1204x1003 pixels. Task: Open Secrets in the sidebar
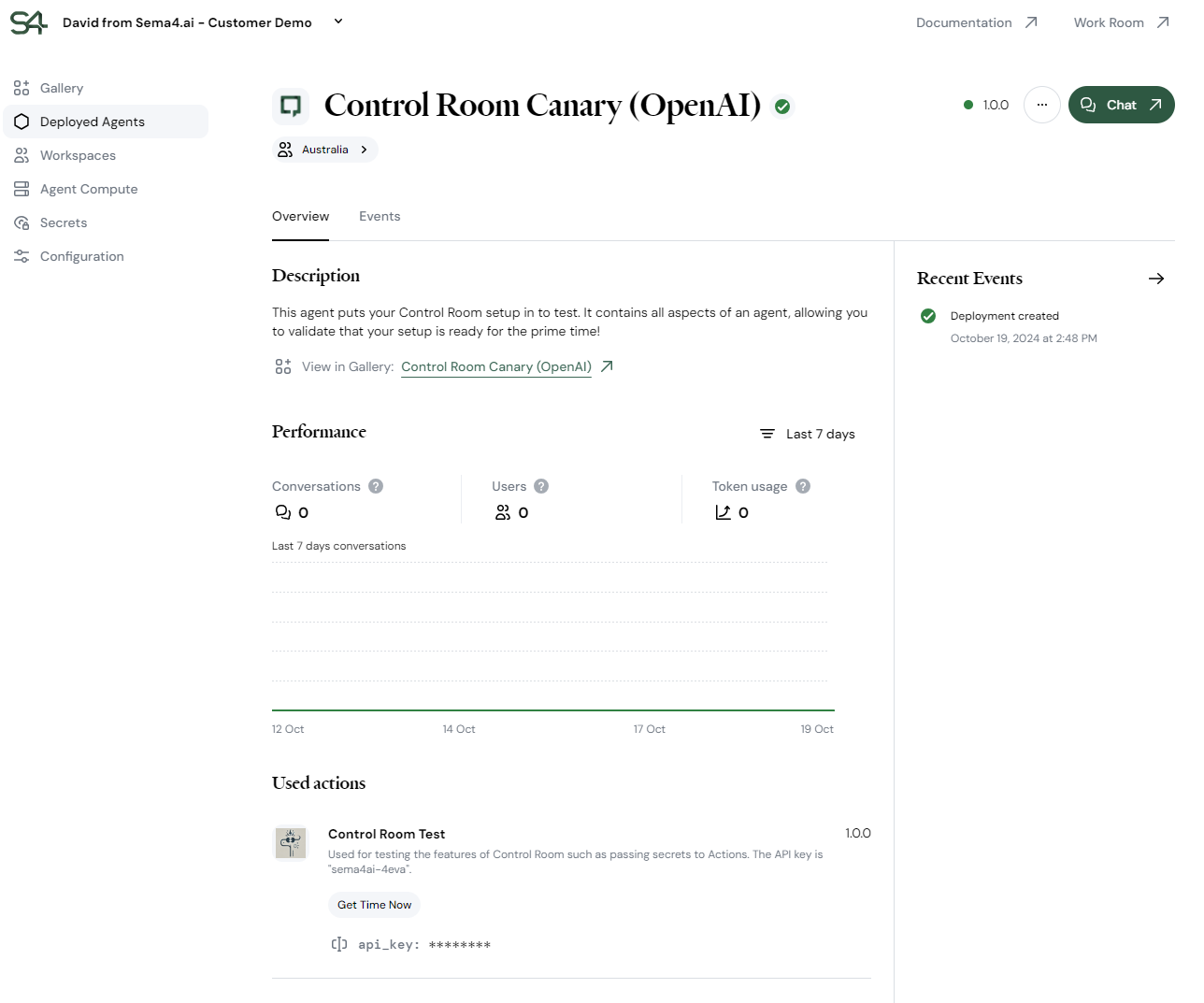106,222
